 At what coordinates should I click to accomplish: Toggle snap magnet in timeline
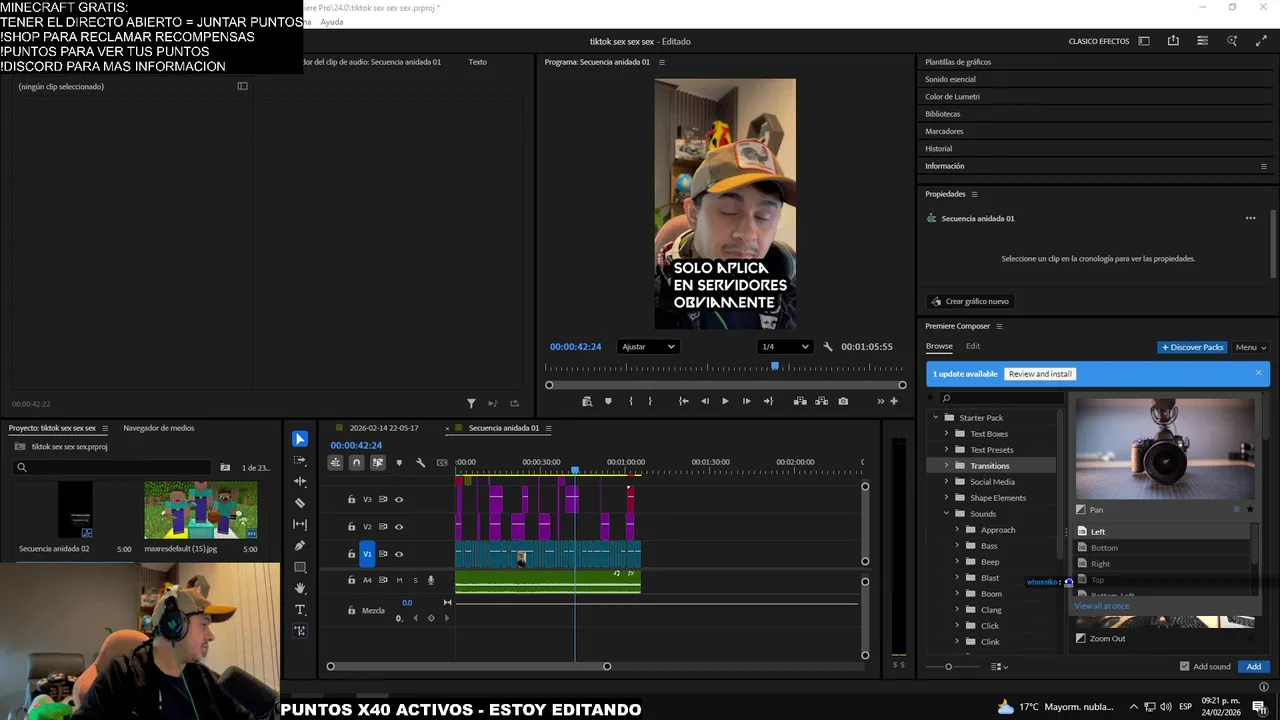click(356, 462)
